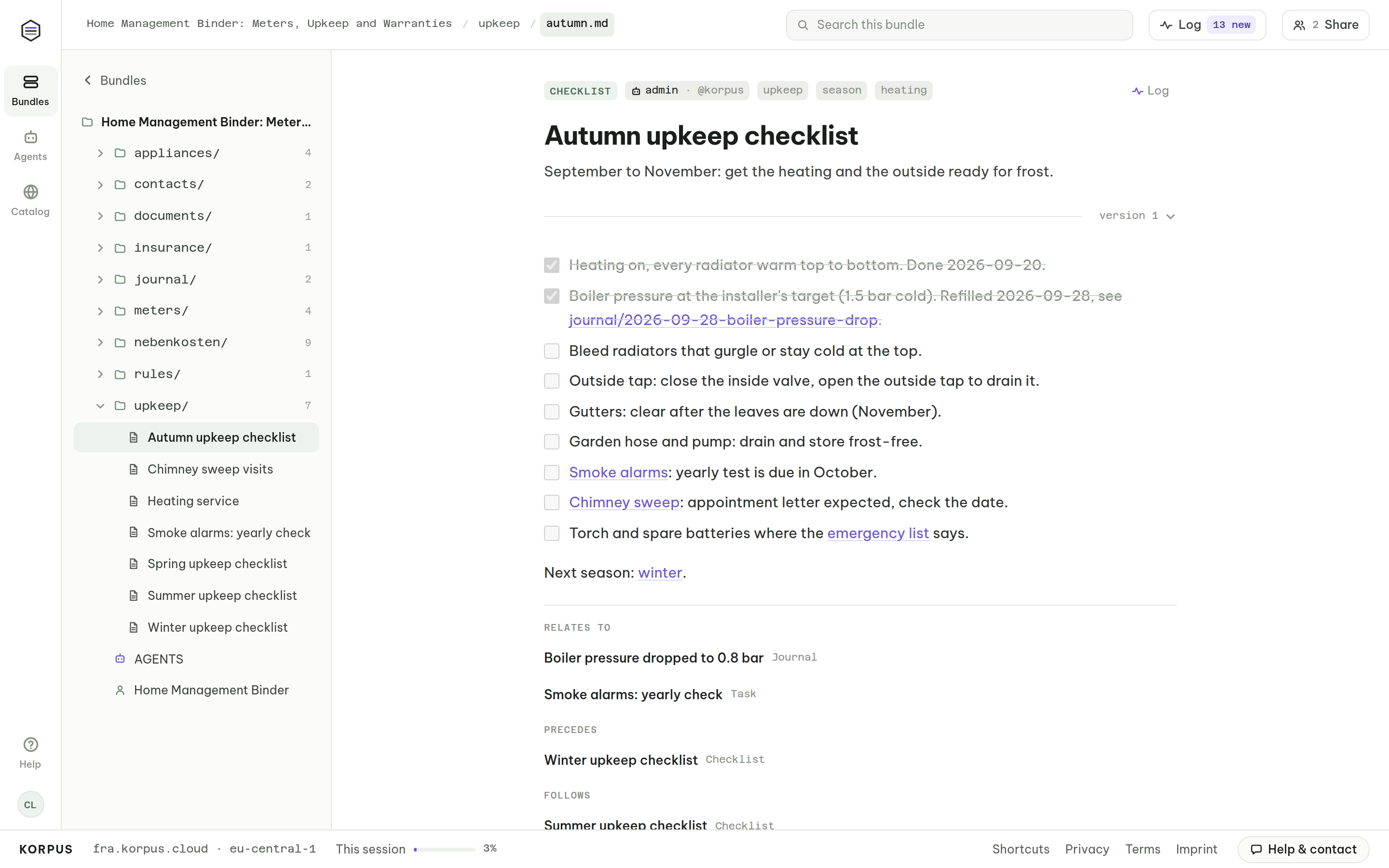Click the upkeep breadcrumb item
Image resolution: width=1389 pixels, height=868 pixels.
point(499,24)
